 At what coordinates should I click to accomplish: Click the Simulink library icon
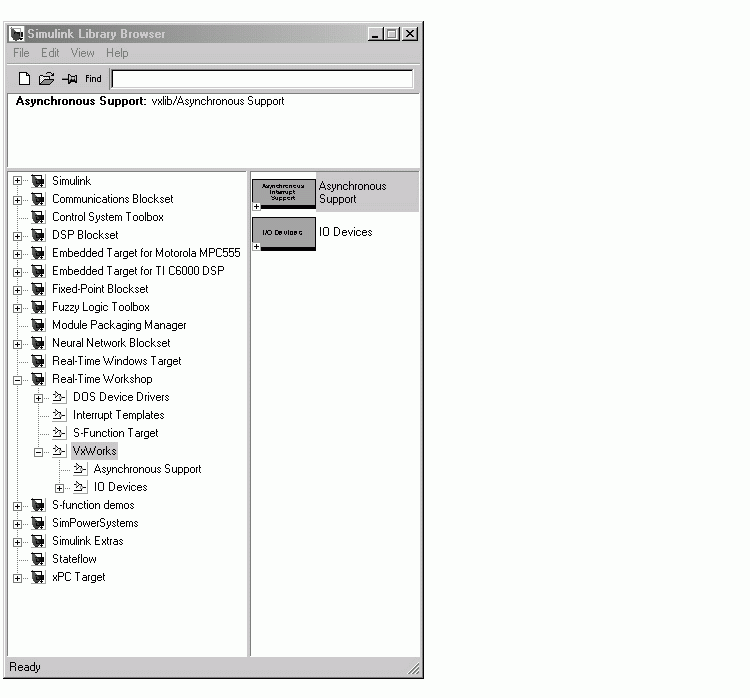coord(38,181)
